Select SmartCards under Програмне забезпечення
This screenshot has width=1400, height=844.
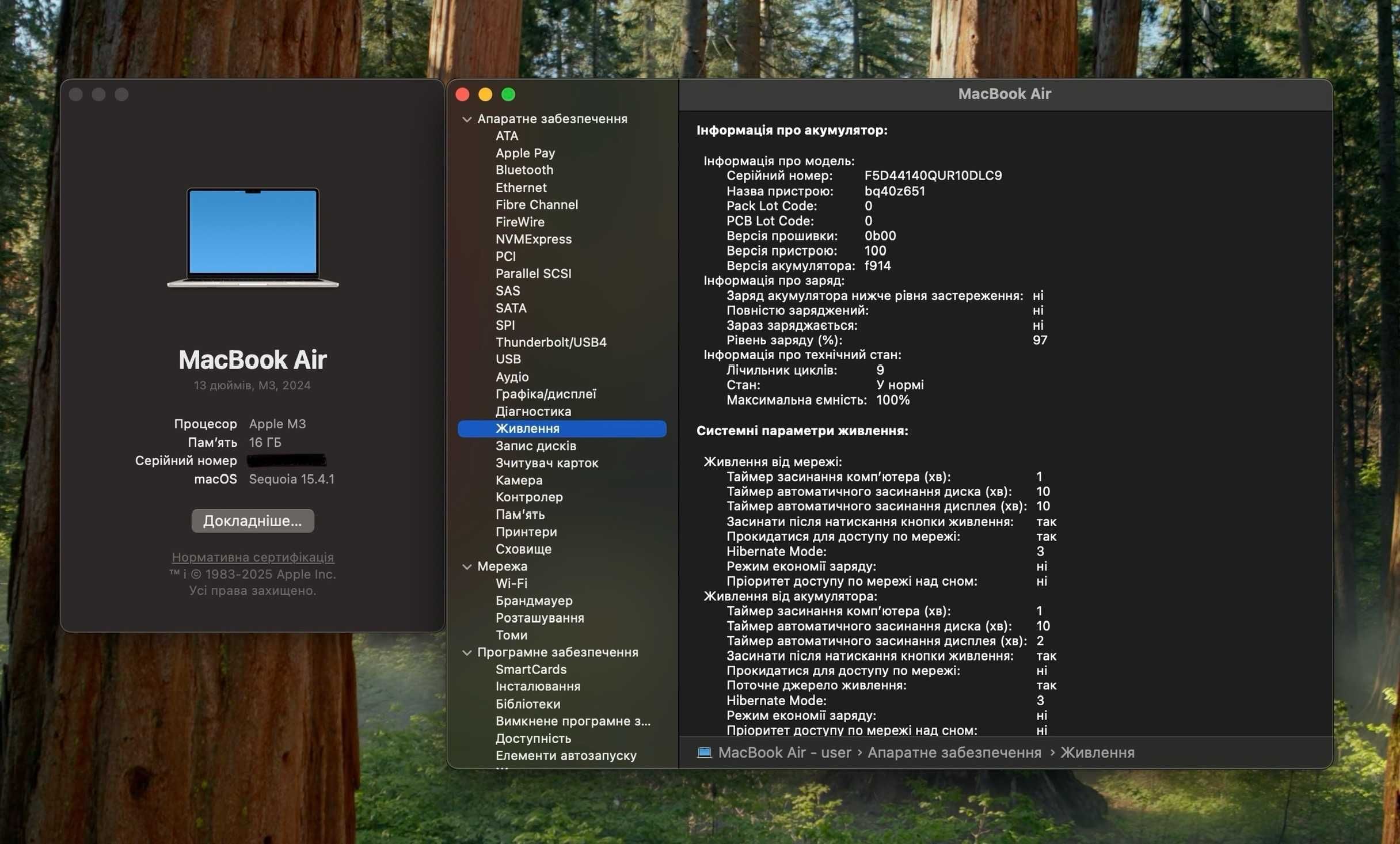[531, 670]
